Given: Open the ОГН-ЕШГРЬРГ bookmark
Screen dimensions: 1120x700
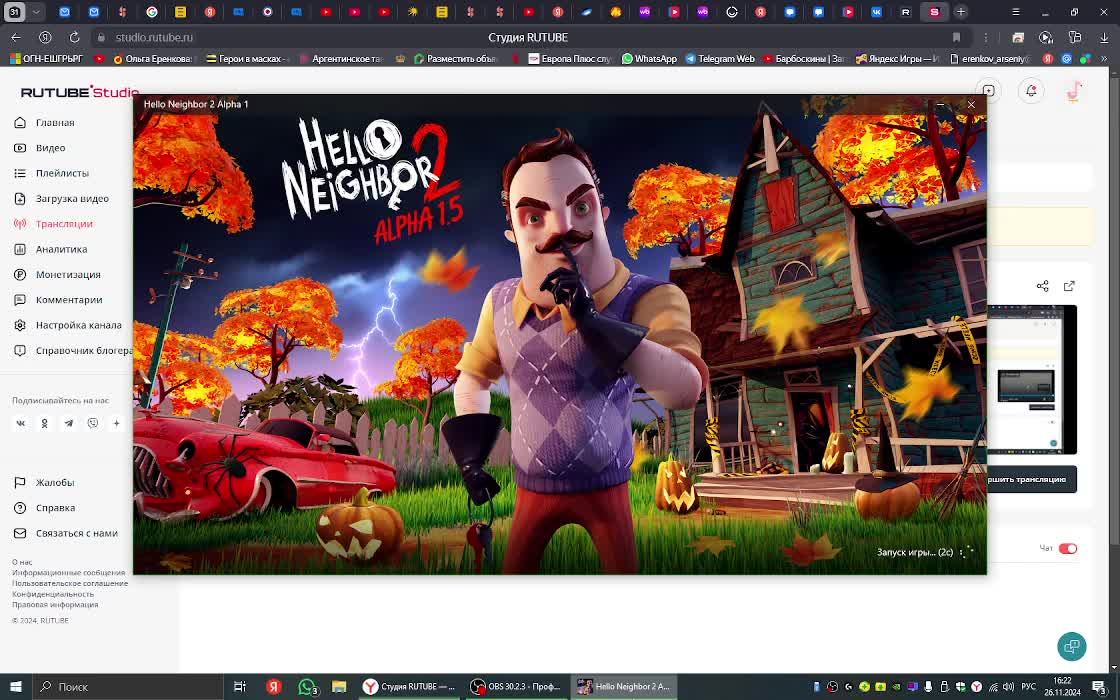Looking at the screenshot, I should [x=46, y=59].
